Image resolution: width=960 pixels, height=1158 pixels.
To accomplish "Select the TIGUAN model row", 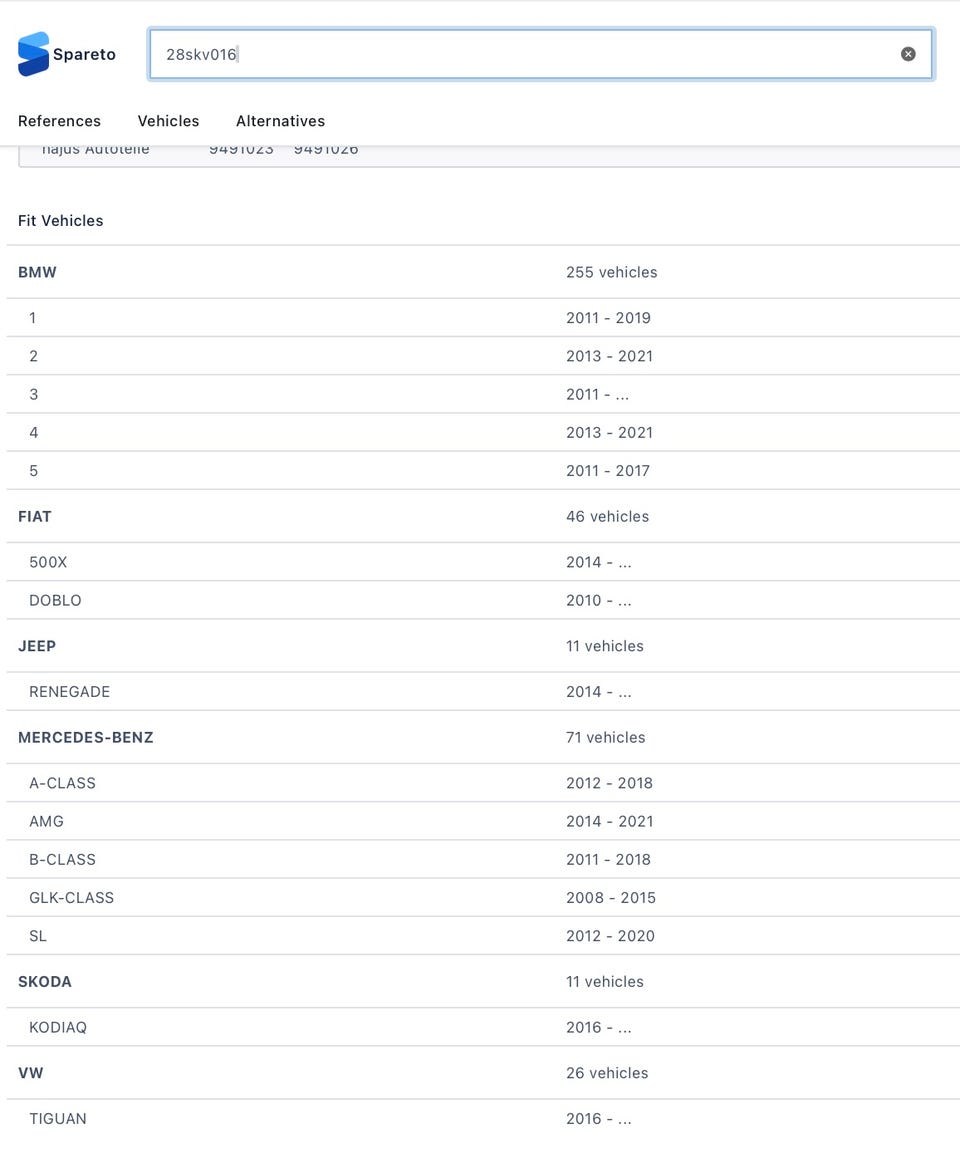I will (483, 1118).
